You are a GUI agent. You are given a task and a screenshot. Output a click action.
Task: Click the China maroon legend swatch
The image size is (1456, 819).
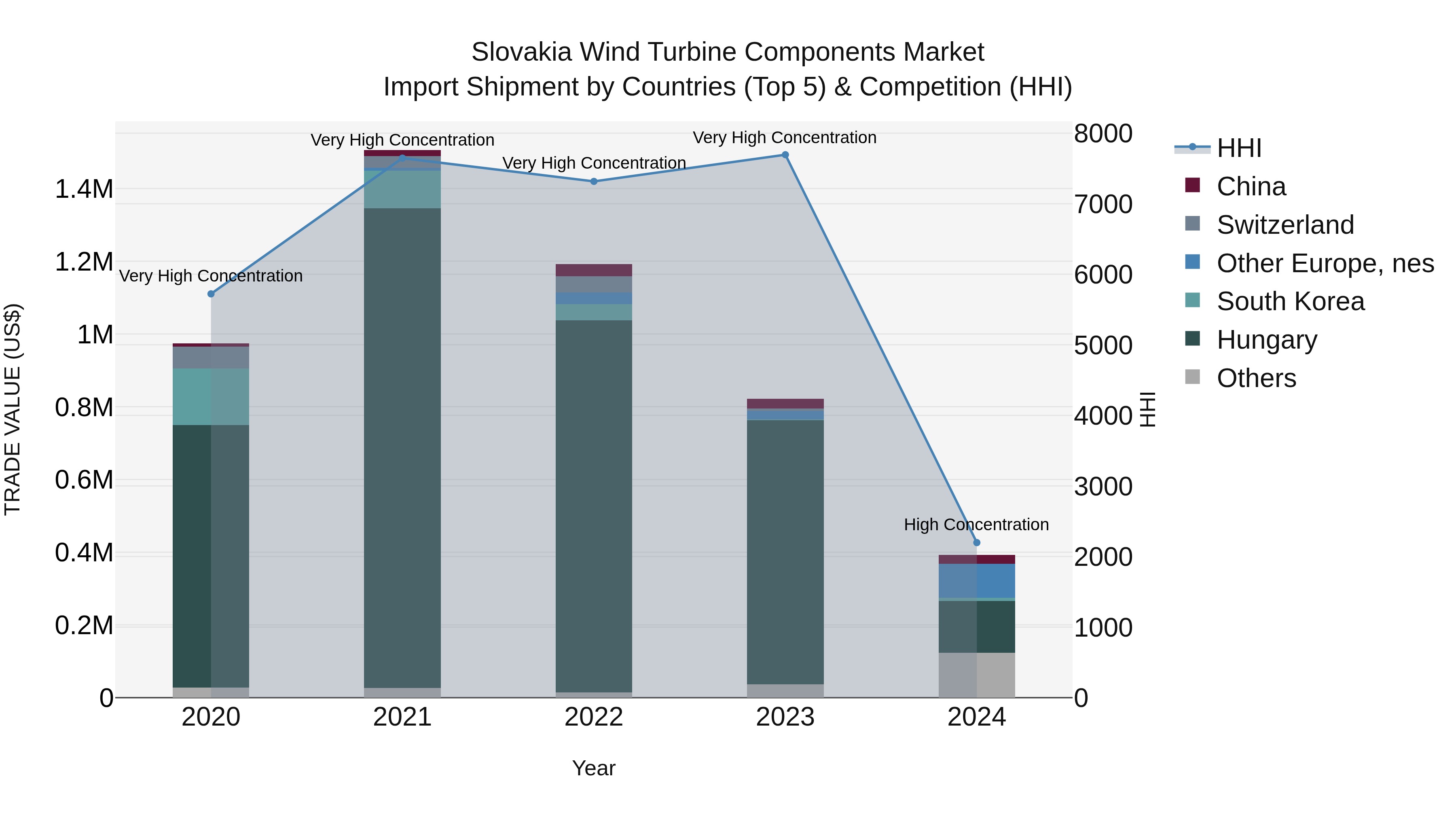point(1192,185)
